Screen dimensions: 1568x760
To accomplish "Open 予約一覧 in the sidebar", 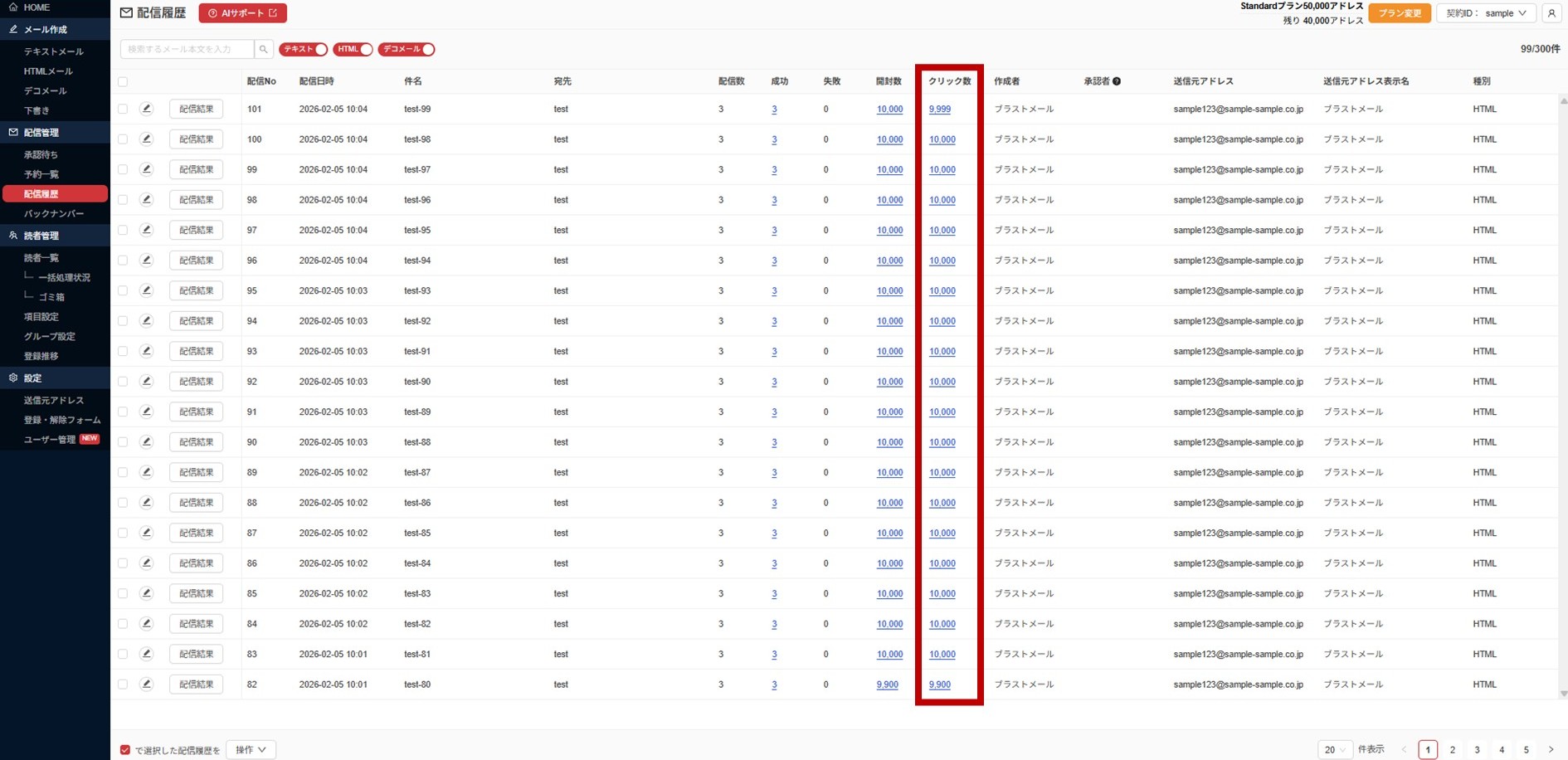I will 41,174.
